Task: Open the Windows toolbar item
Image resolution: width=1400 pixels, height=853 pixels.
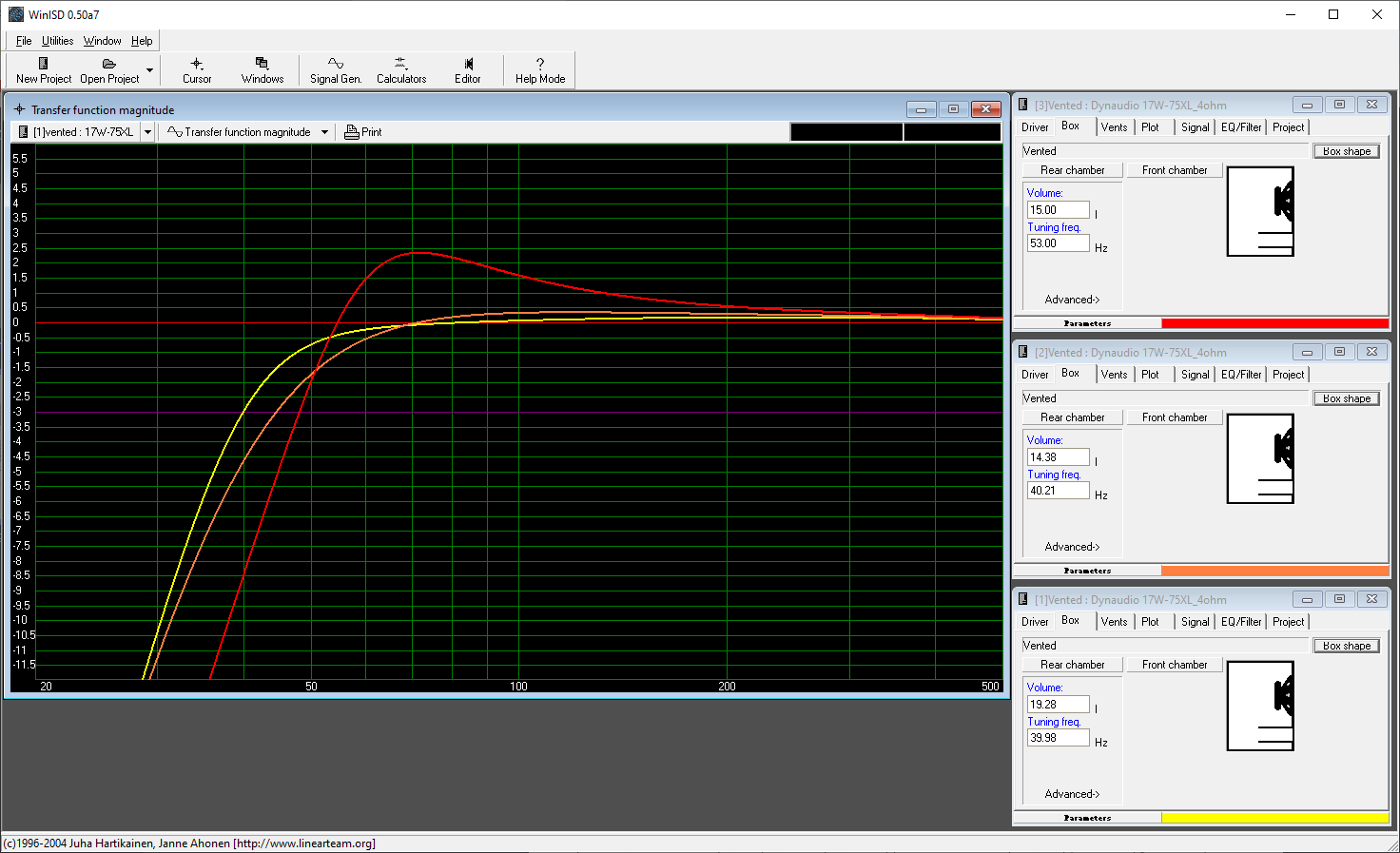Action: (x=262, y=70)
